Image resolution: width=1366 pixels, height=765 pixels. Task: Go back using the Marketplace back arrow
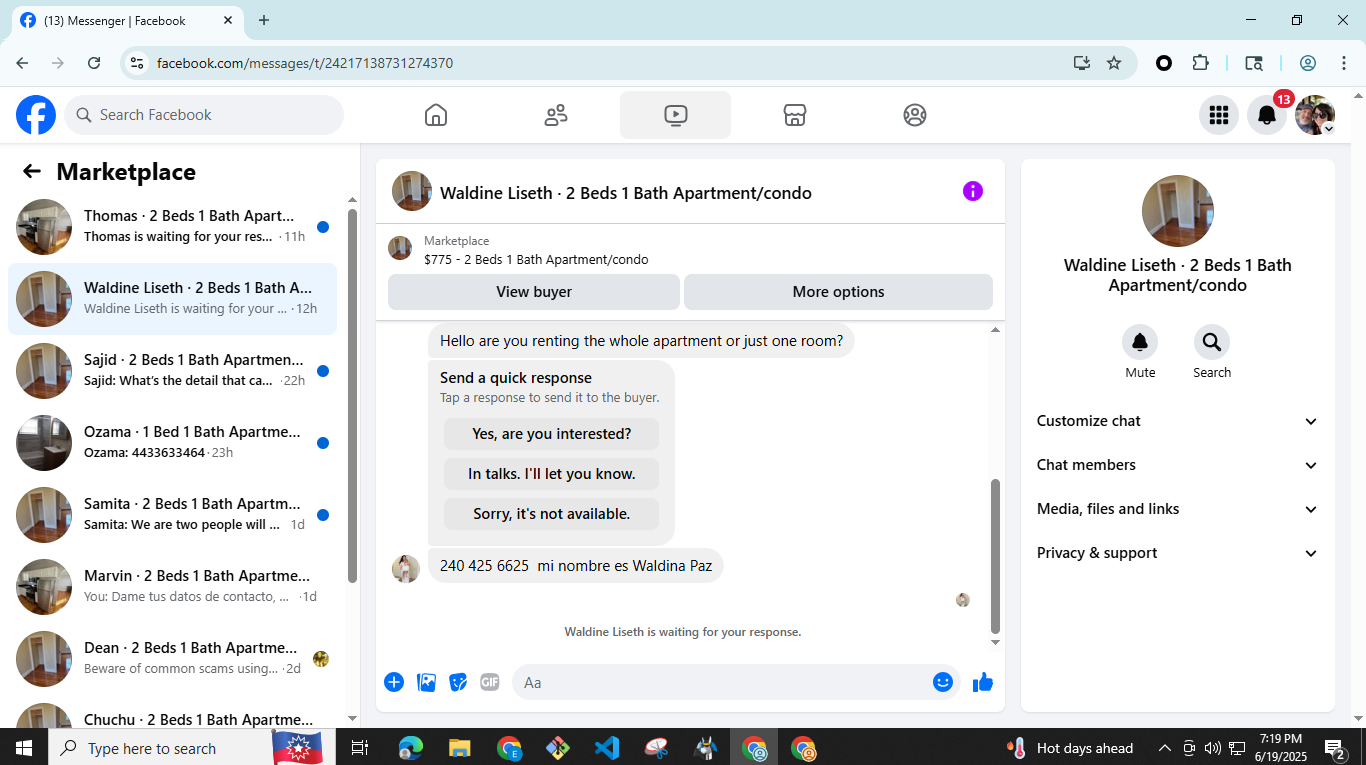(x=32, y=171)
